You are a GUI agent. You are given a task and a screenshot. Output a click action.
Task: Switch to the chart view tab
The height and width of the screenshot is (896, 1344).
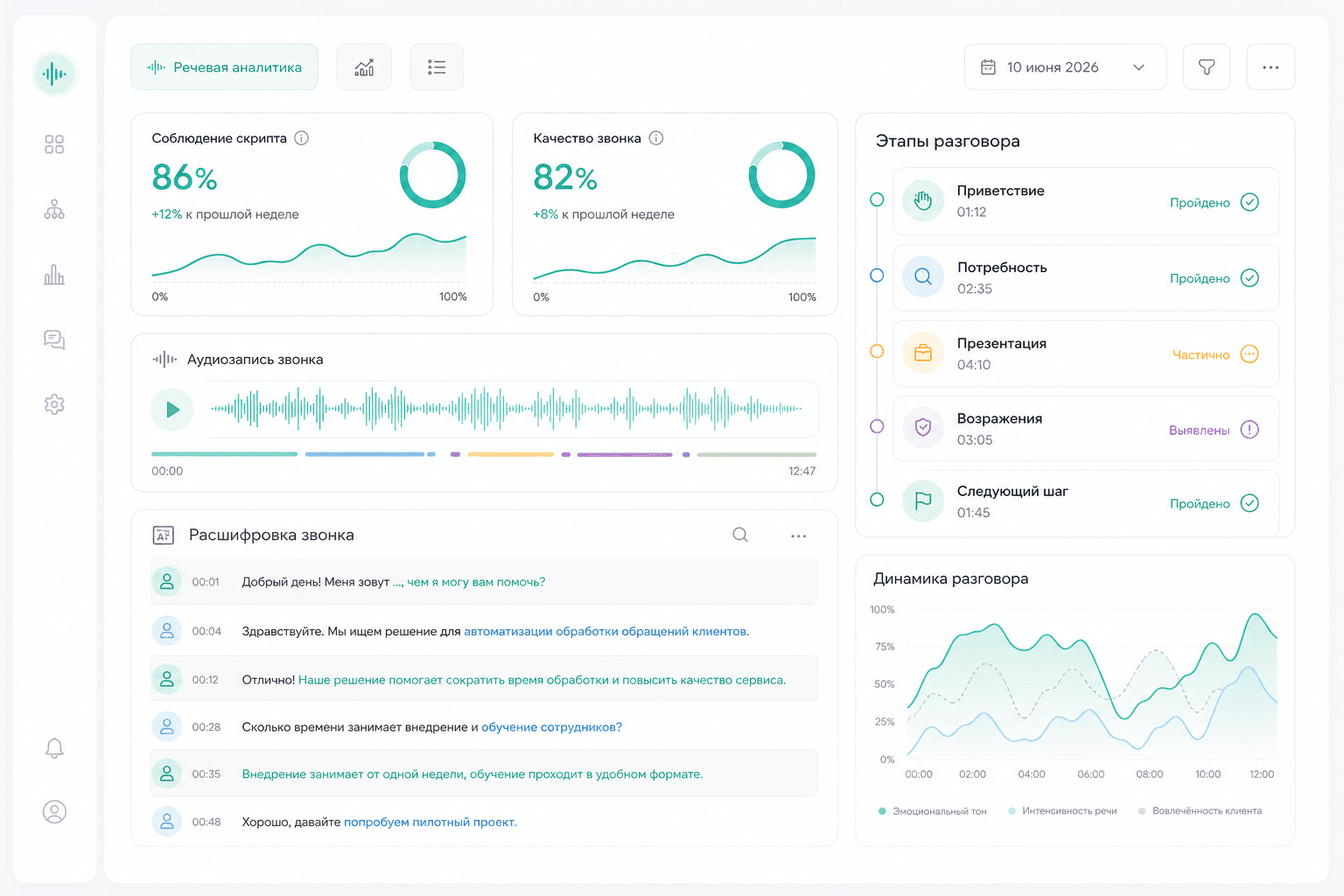364,67
